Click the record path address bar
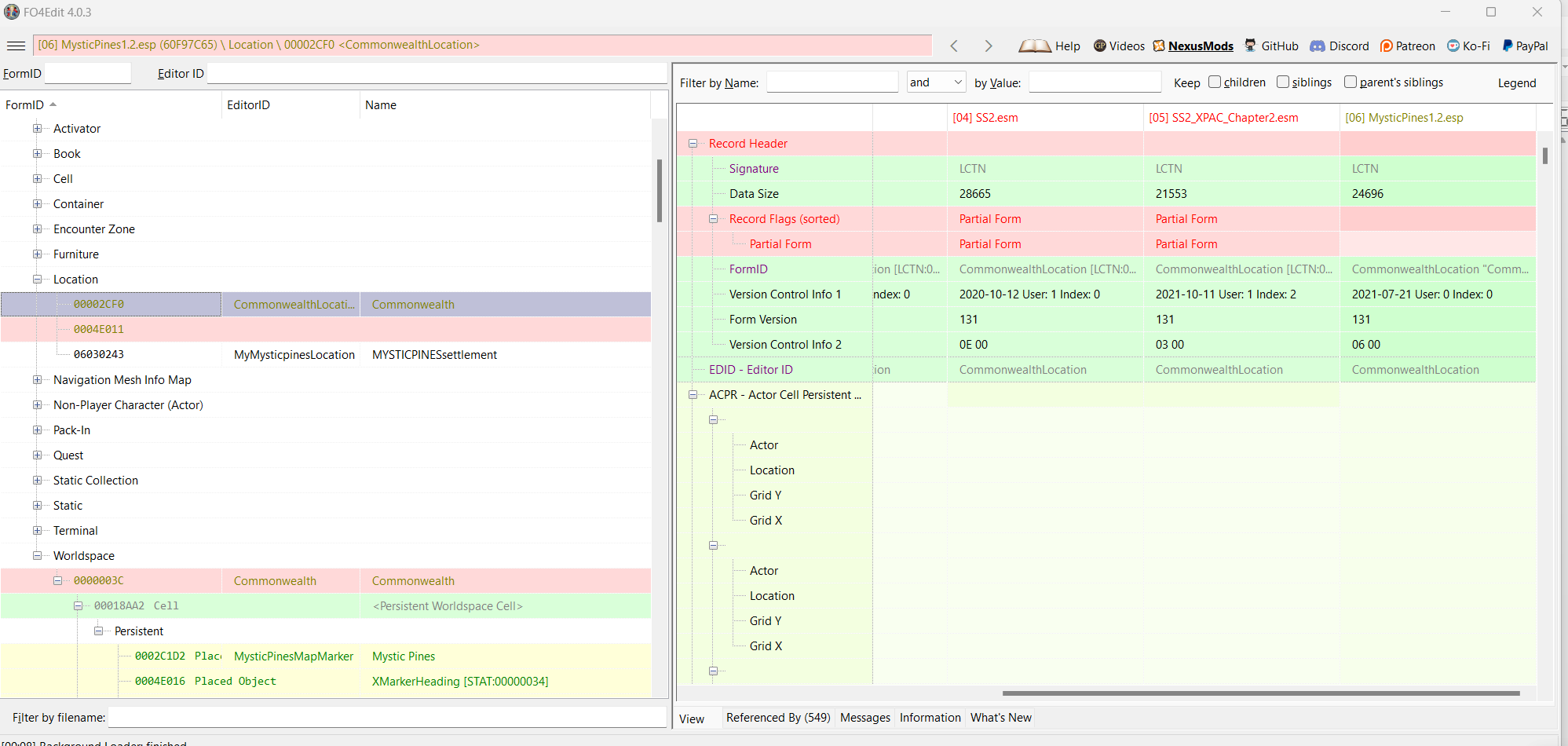The width and height of the screenshot is (1568, 746). click(482, 45)
